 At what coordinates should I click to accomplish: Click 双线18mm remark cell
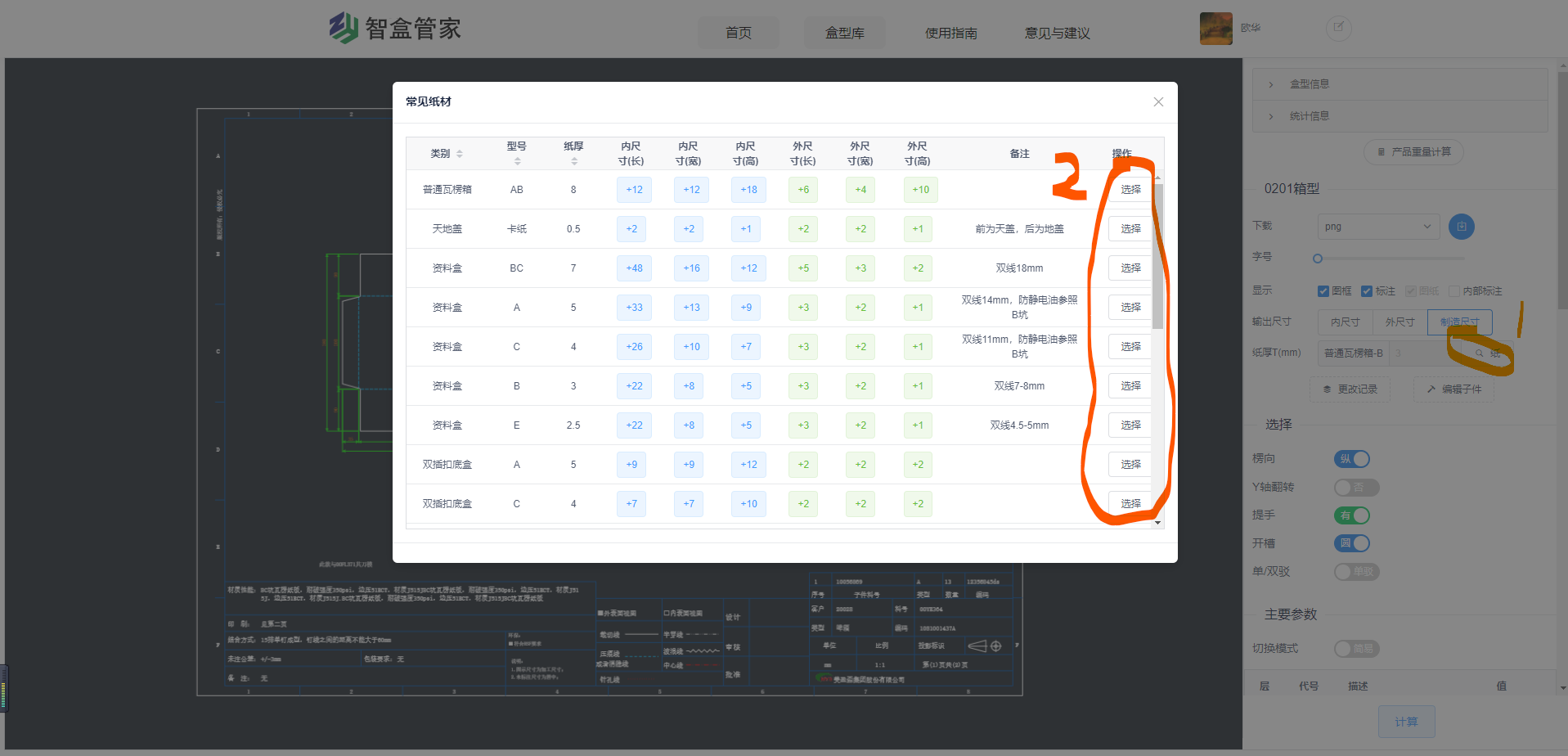pos(1019,268)
